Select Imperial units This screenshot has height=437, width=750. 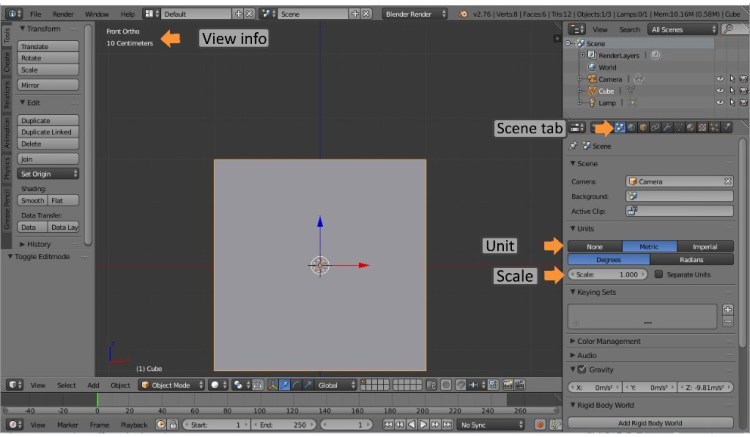tap(705, 246)
